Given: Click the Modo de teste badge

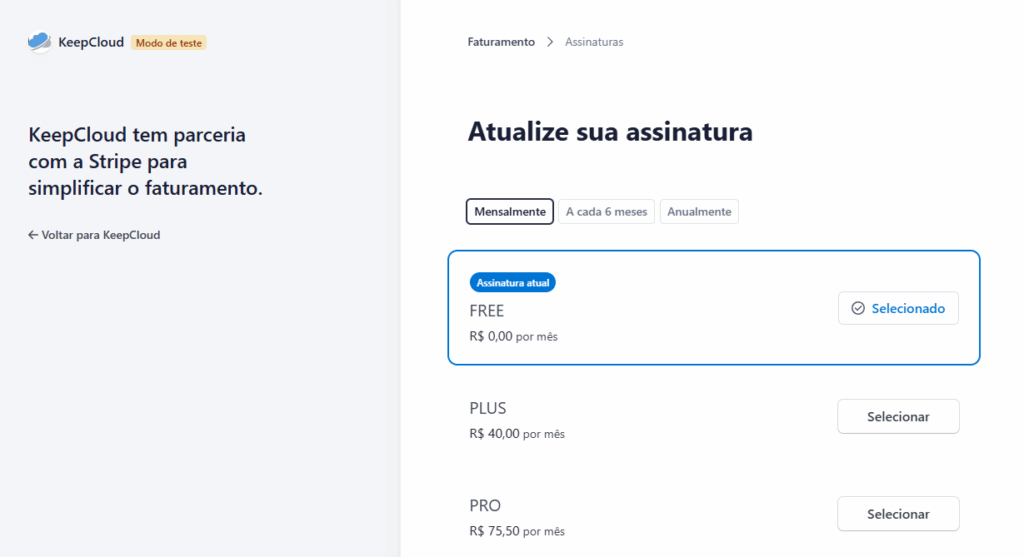Looking at the screenshot, I should [168, 42].
